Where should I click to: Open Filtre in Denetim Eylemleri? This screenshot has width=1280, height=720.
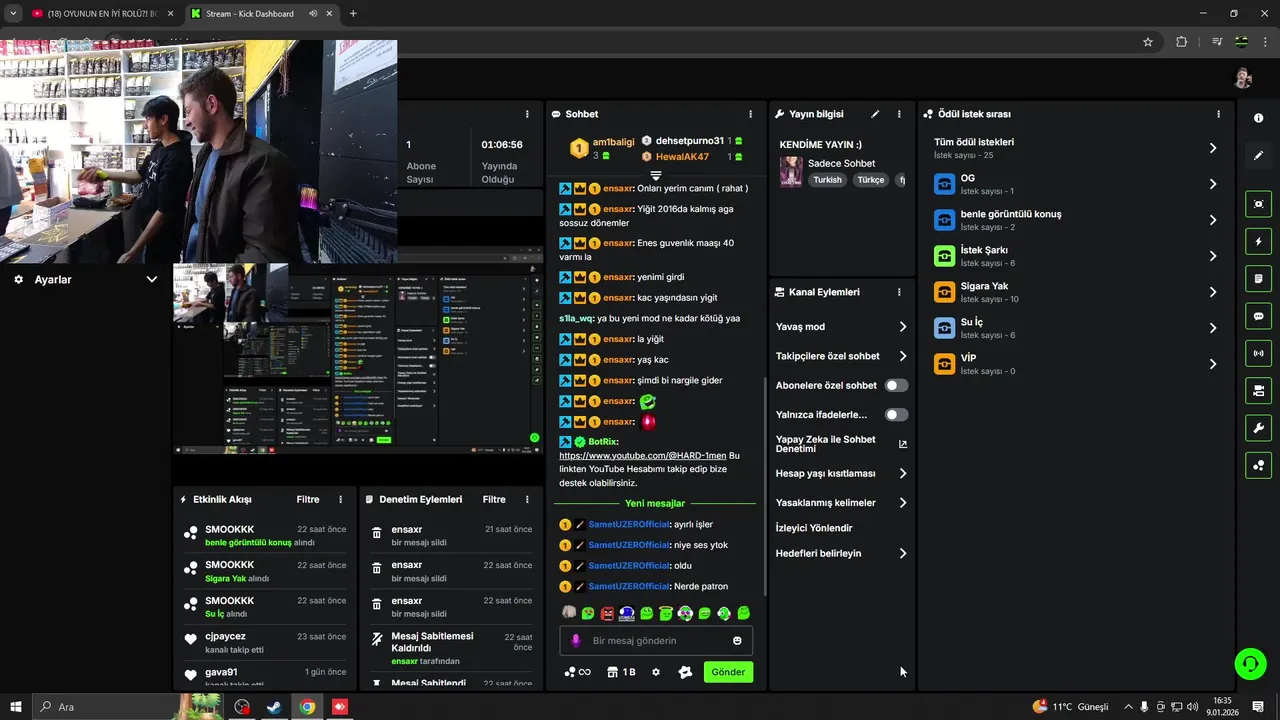(494, 499)
